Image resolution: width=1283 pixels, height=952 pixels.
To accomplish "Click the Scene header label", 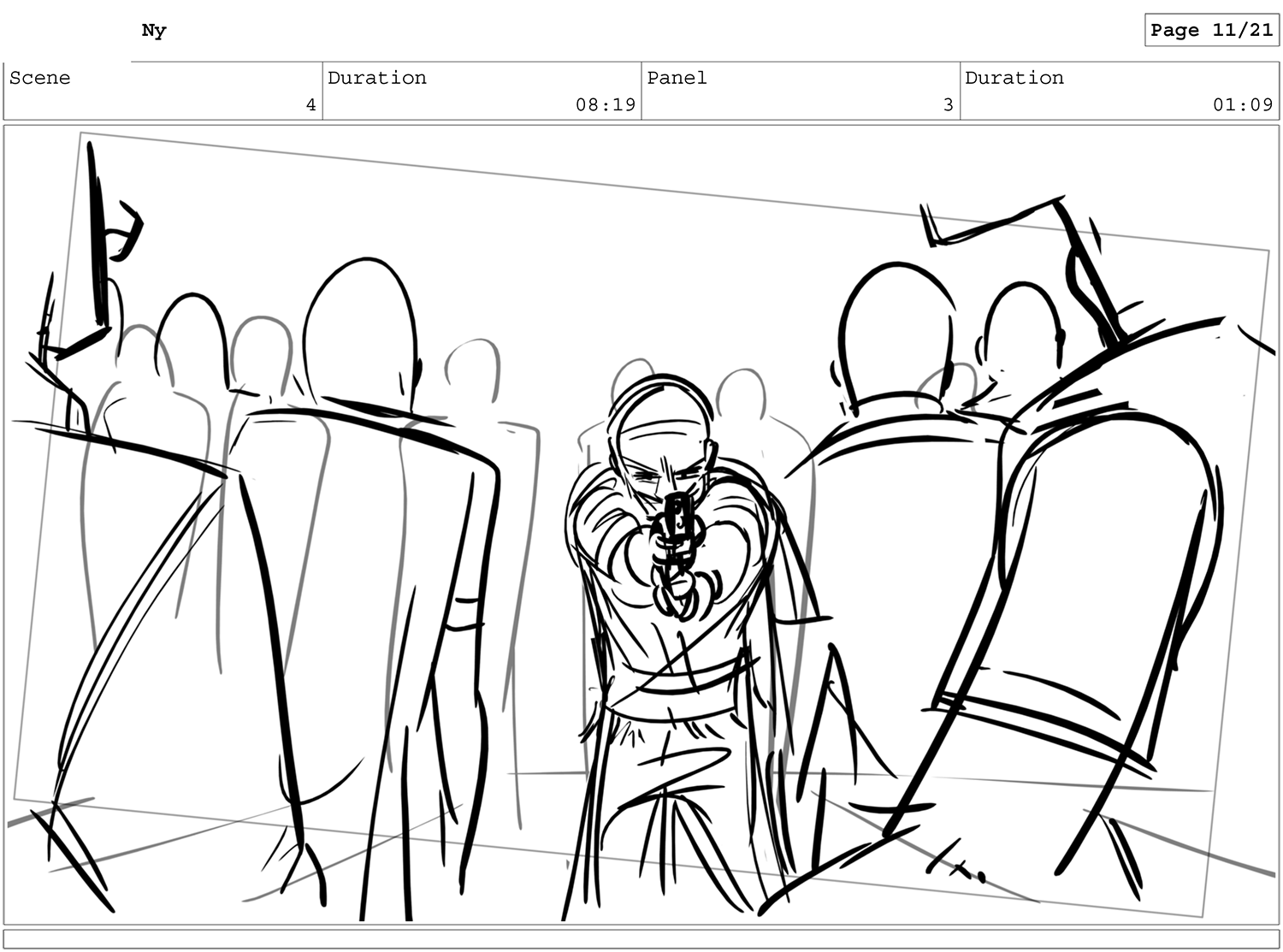I will 40,78.
